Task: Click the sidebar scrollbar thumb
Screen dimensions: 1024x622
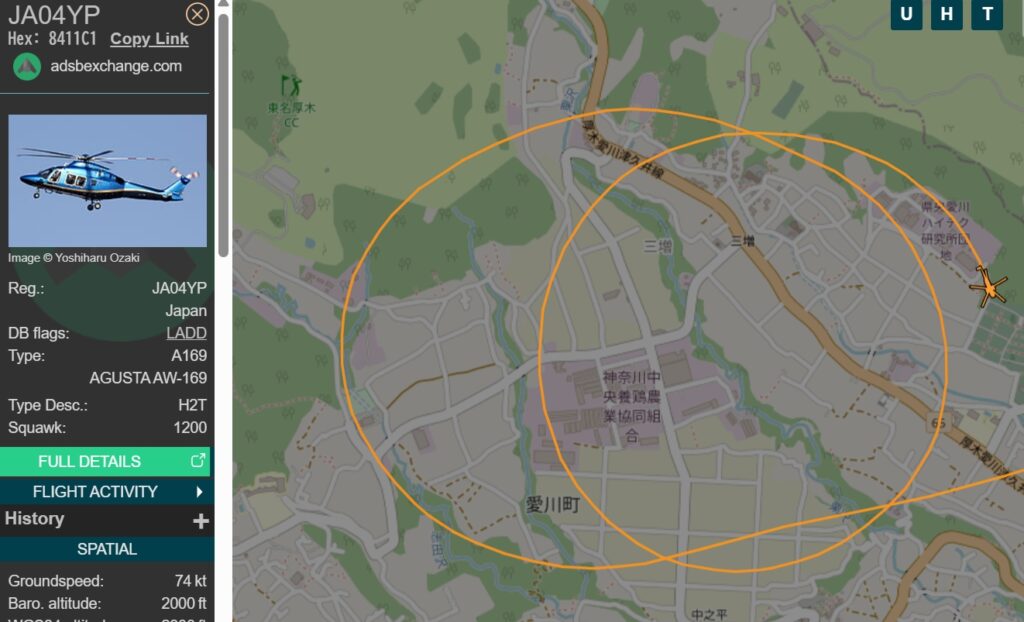Action: tap(223, 134)
